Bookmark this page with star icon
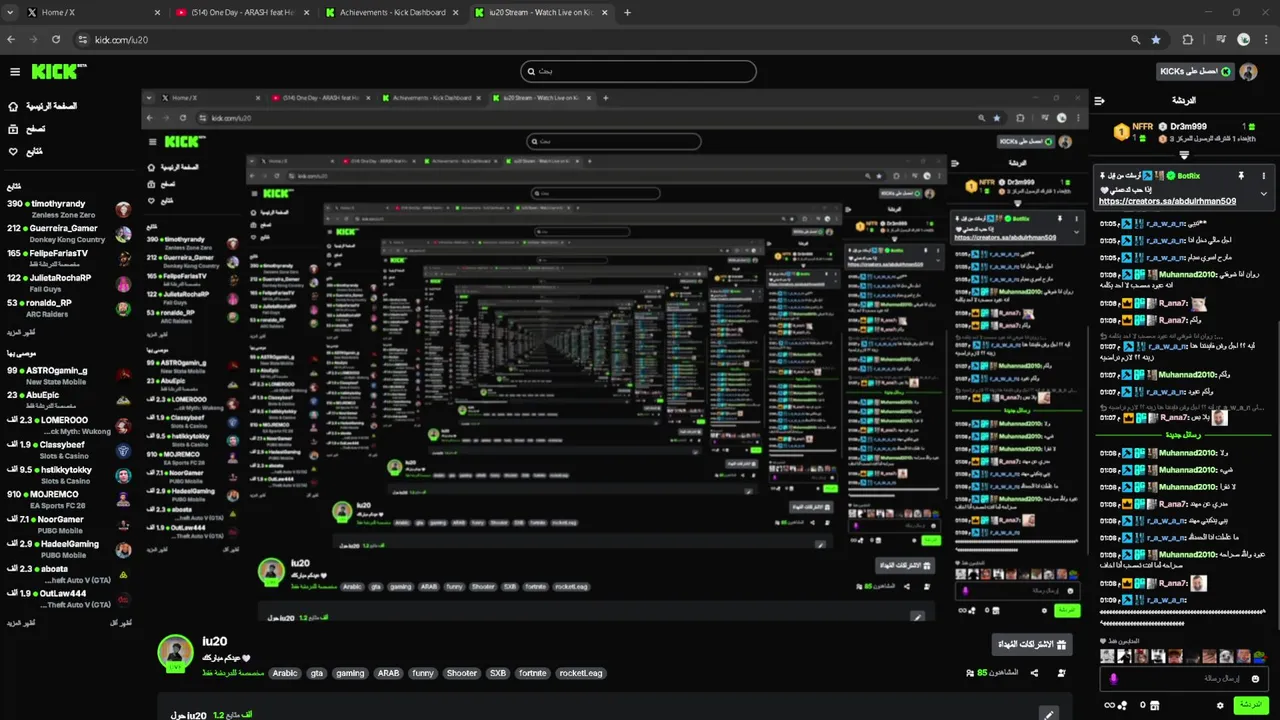The height and width of the screenshot is (720, 1280). pyautogui.click(x=1156, y=40)
